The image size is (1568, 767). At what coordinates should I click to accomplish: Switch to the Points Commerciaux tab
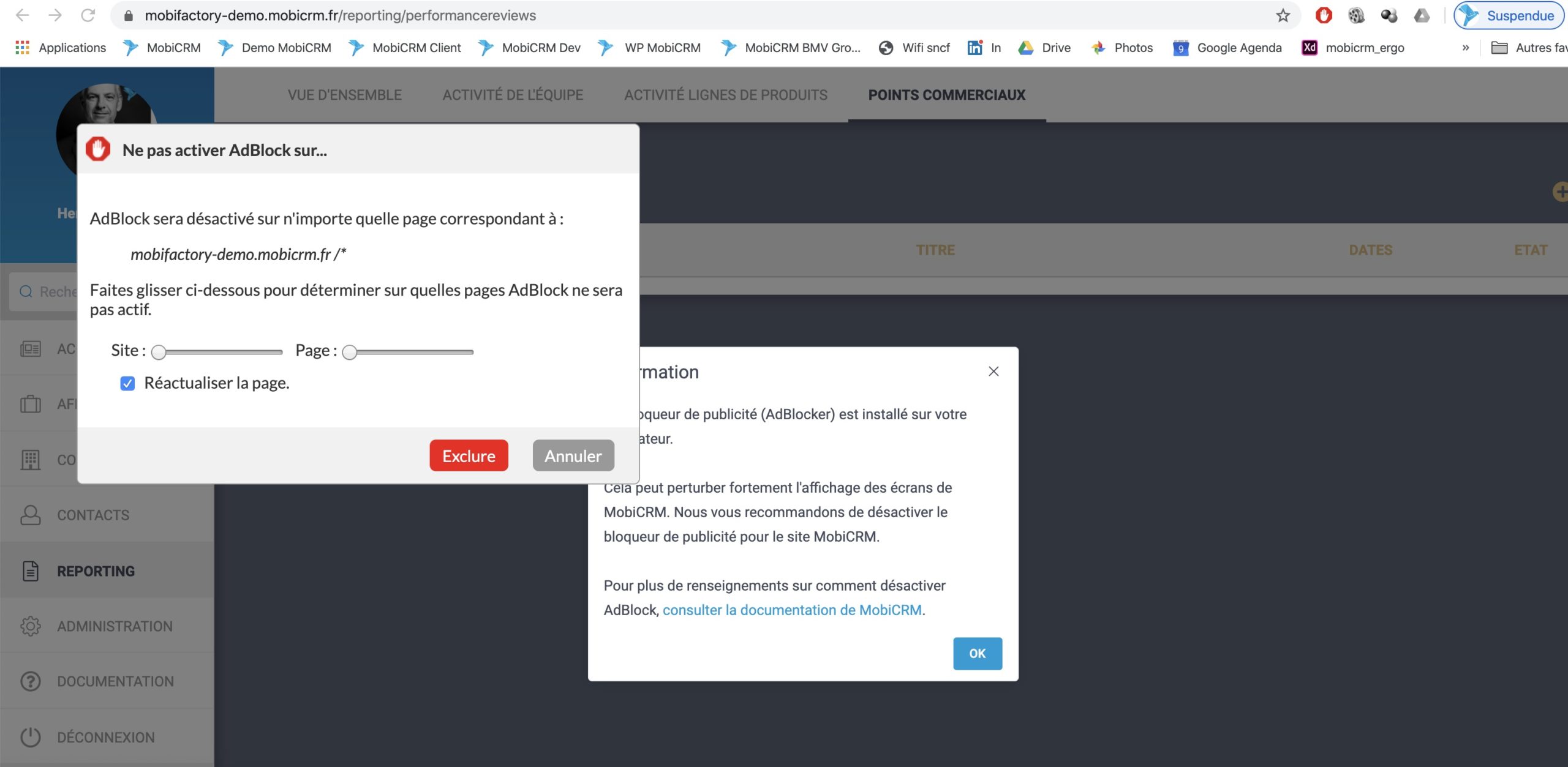946,95
